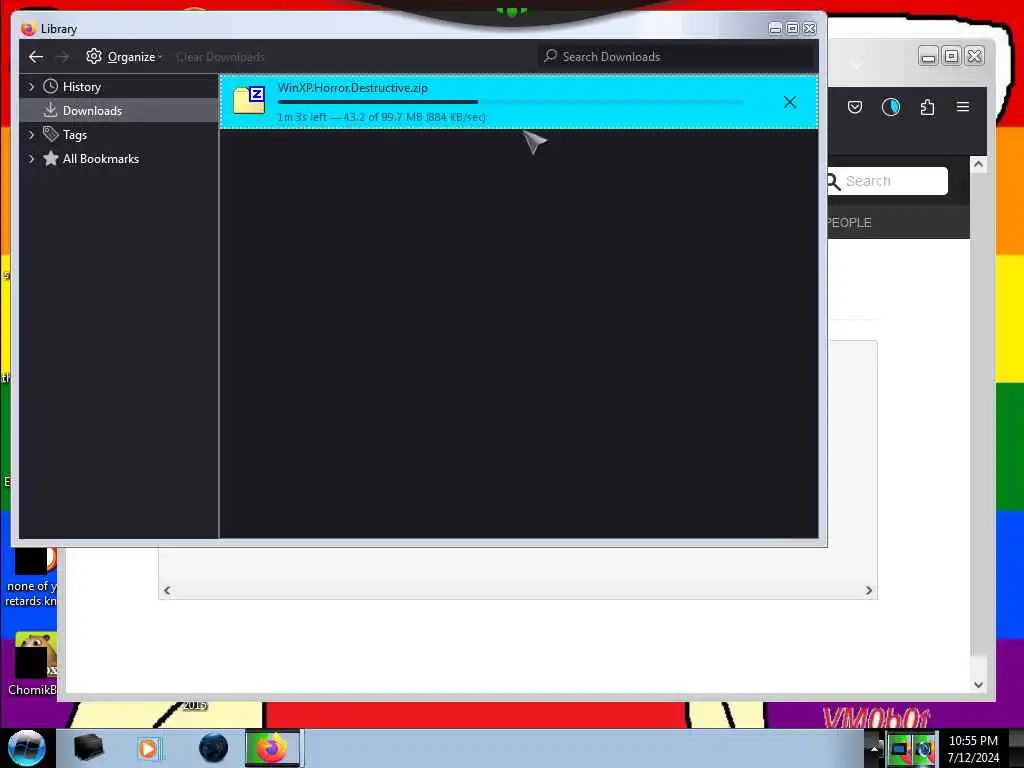Expand the Tags tree node

pyautogui.click(x=31, y=135)
